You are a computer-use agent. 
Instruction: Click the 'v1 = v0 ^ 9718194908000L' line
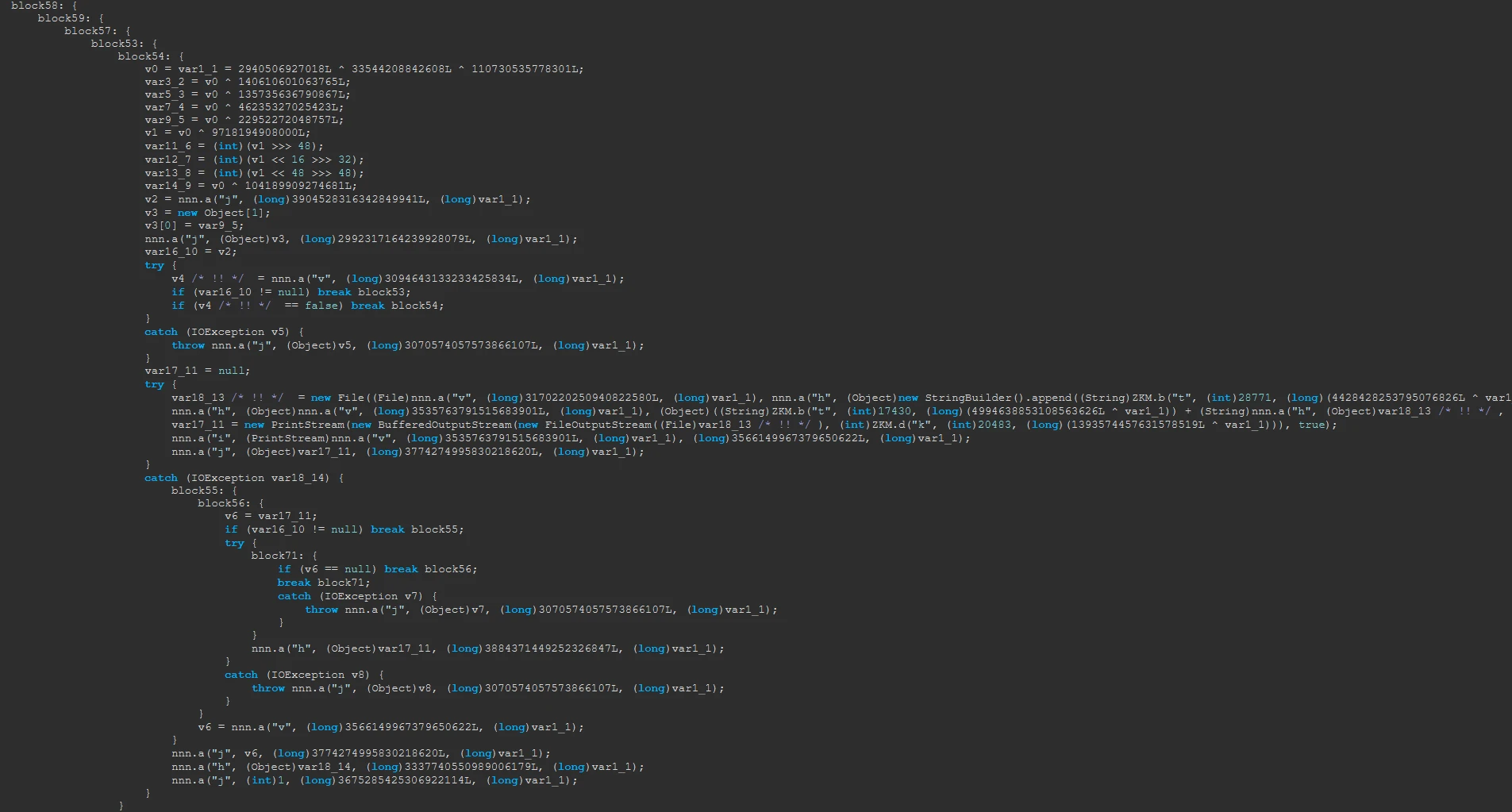228,133
